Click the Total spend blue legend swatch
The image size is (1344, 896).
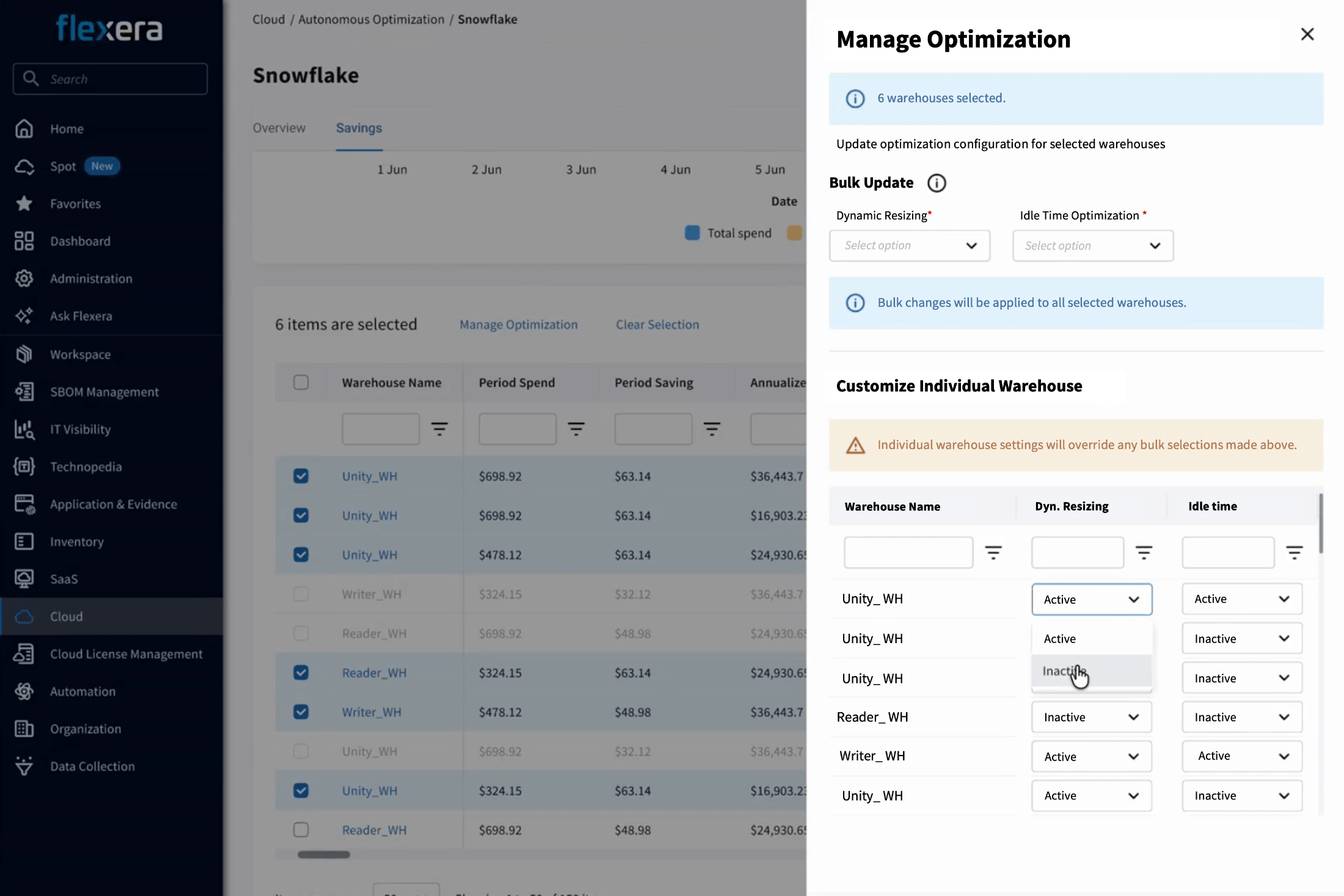[x=692, y=233]
